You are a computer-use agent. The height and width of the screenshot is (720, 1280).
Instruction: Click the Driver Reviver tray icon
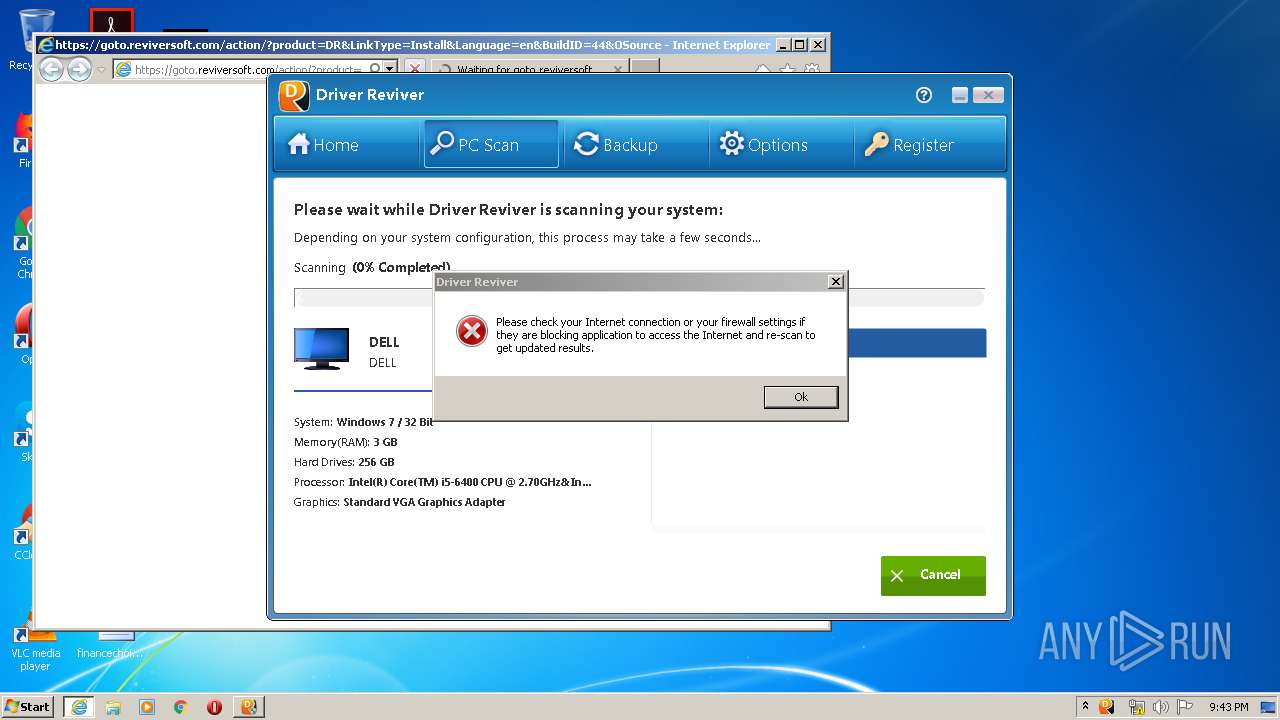(x=1107, y=707)
